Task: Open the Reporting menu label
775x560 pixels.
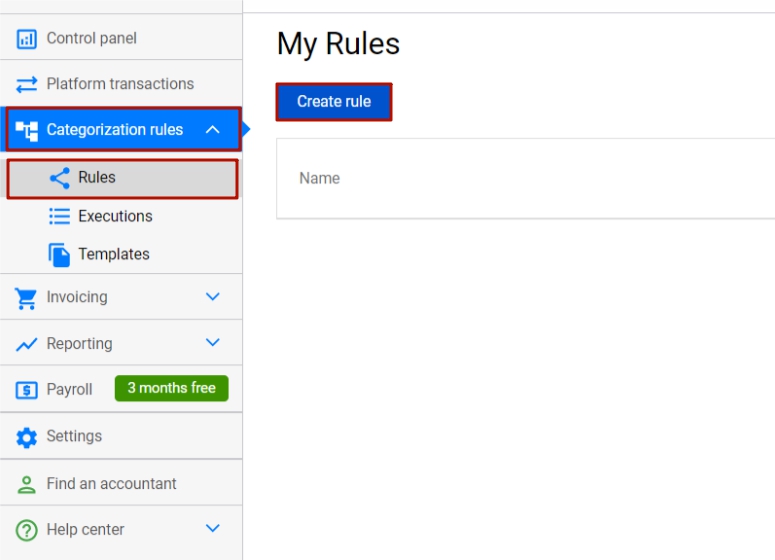Action: pos(80,343)
